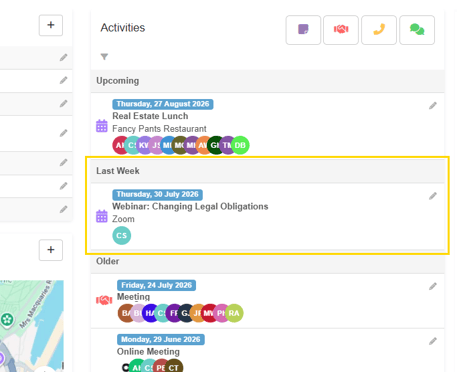
Task: Log a phone call activity
Action: [379, 30]
